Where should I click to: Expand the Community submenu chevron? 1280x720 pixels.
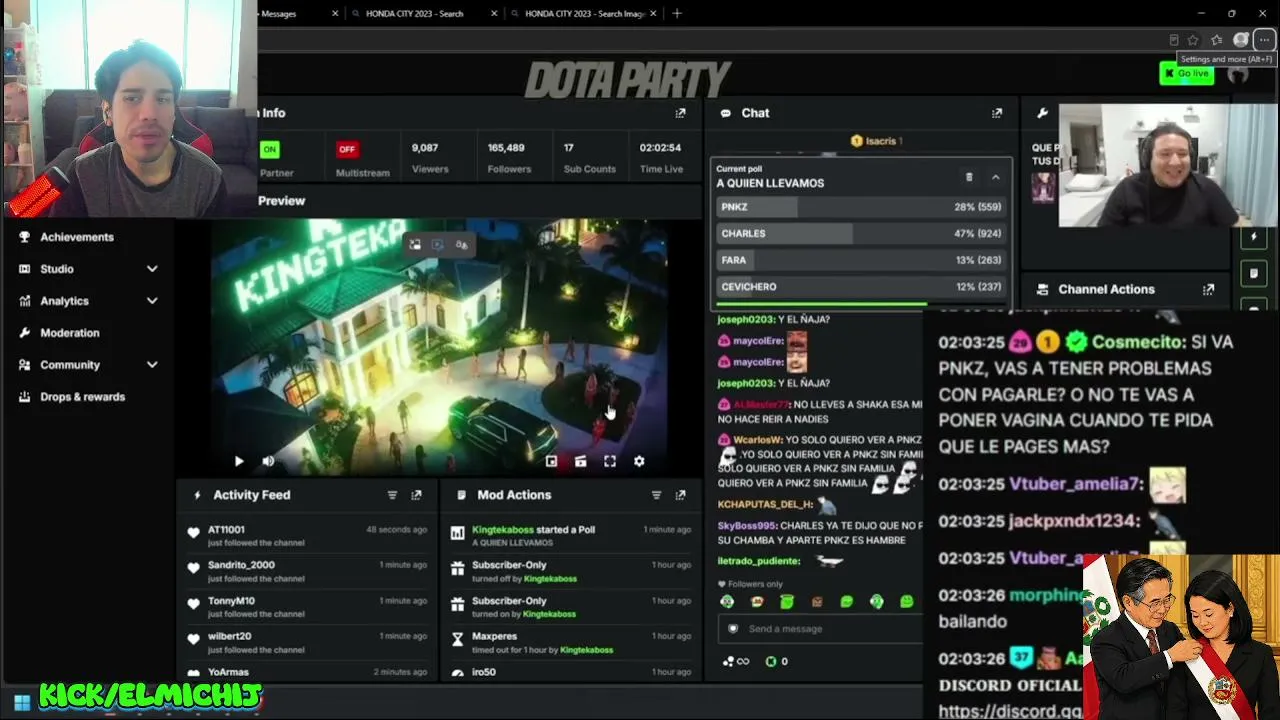click(x=152, y=365)
